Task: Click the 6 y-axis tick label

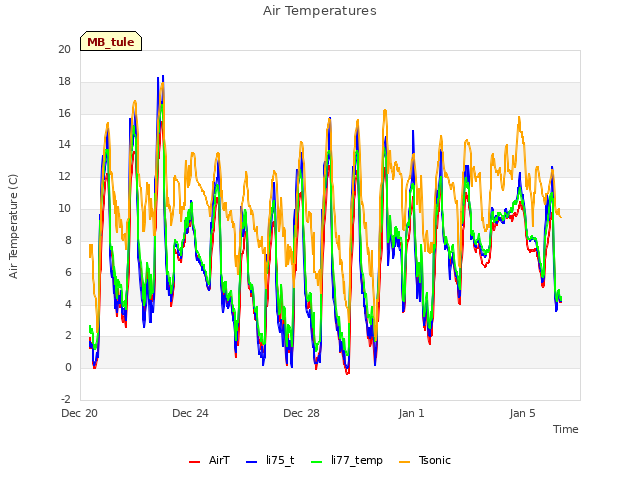Action: pyautogui.click(x=68, y=272)
